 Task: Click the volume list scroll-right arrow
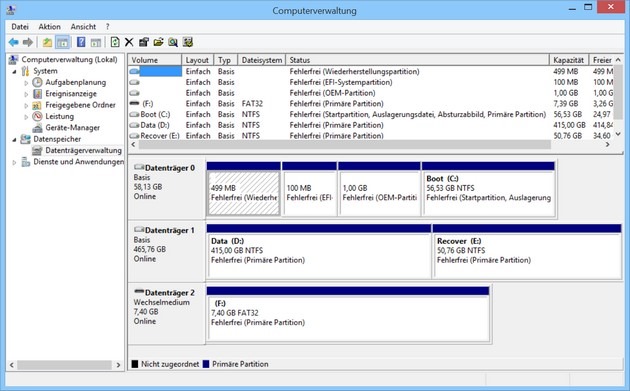[608, 144]
